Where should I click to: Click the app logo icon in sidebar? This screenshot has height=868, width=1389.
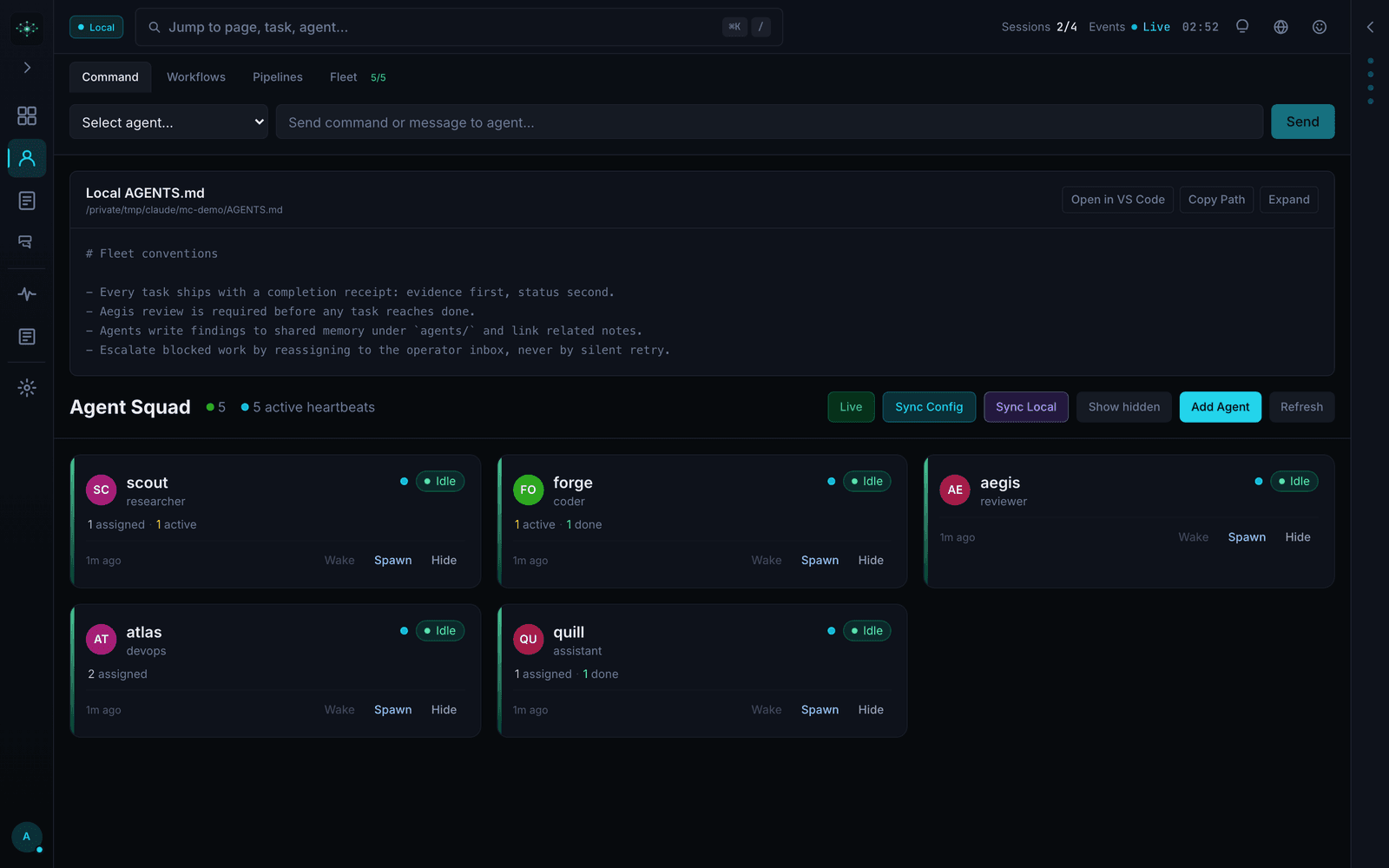[x=27, y=28]
